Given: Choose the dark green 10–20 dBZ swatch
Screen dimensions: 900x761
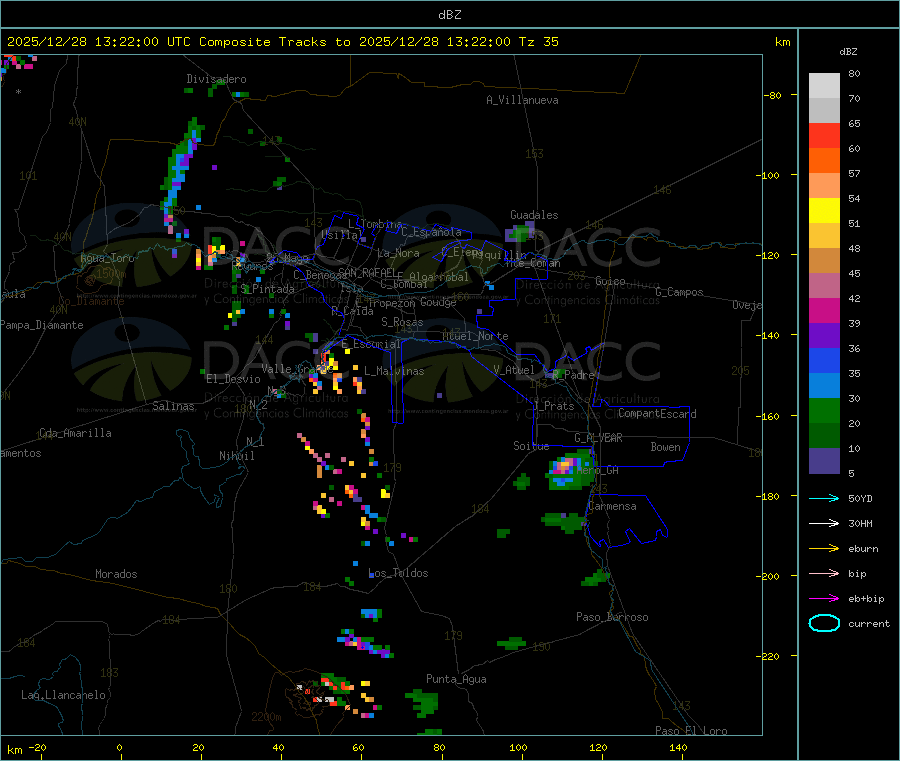Looking at the screenshot, I should [x=824, y=436].
